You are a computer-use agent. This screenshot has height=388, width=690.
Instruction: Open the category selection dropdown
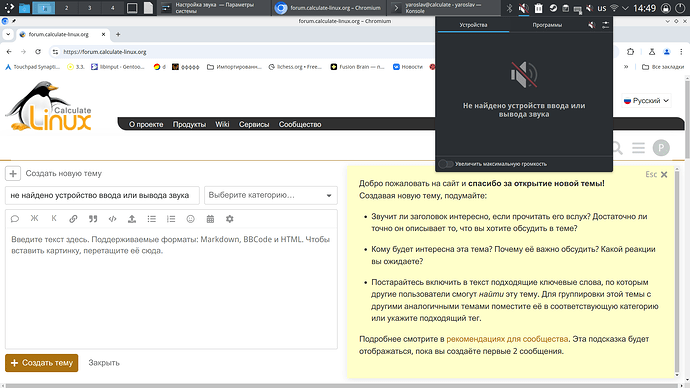click(271, 195)
